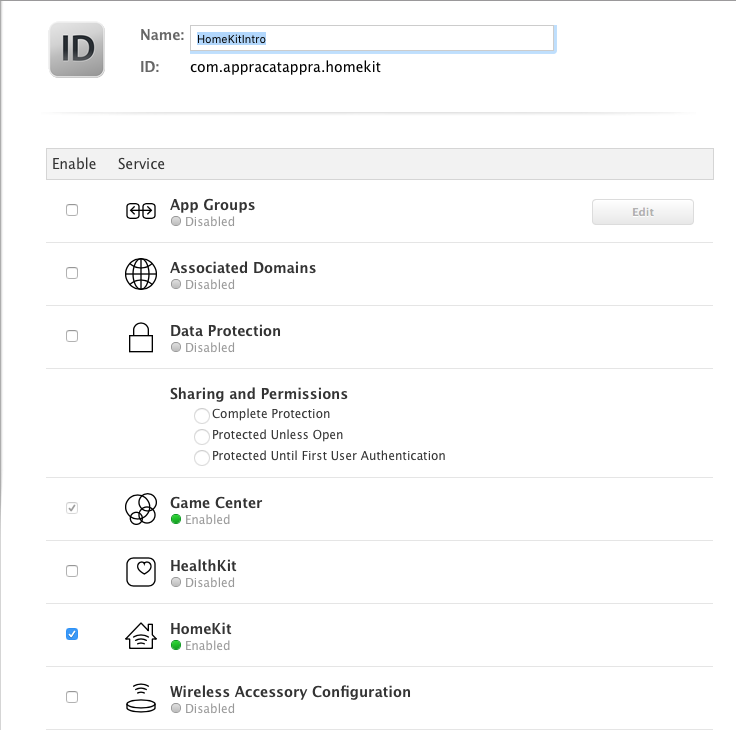Image resolution: width=736 pixels, height=730 pixels.
Task: Click the HealthKit heart icon
Action: click(x=141, y=572)
